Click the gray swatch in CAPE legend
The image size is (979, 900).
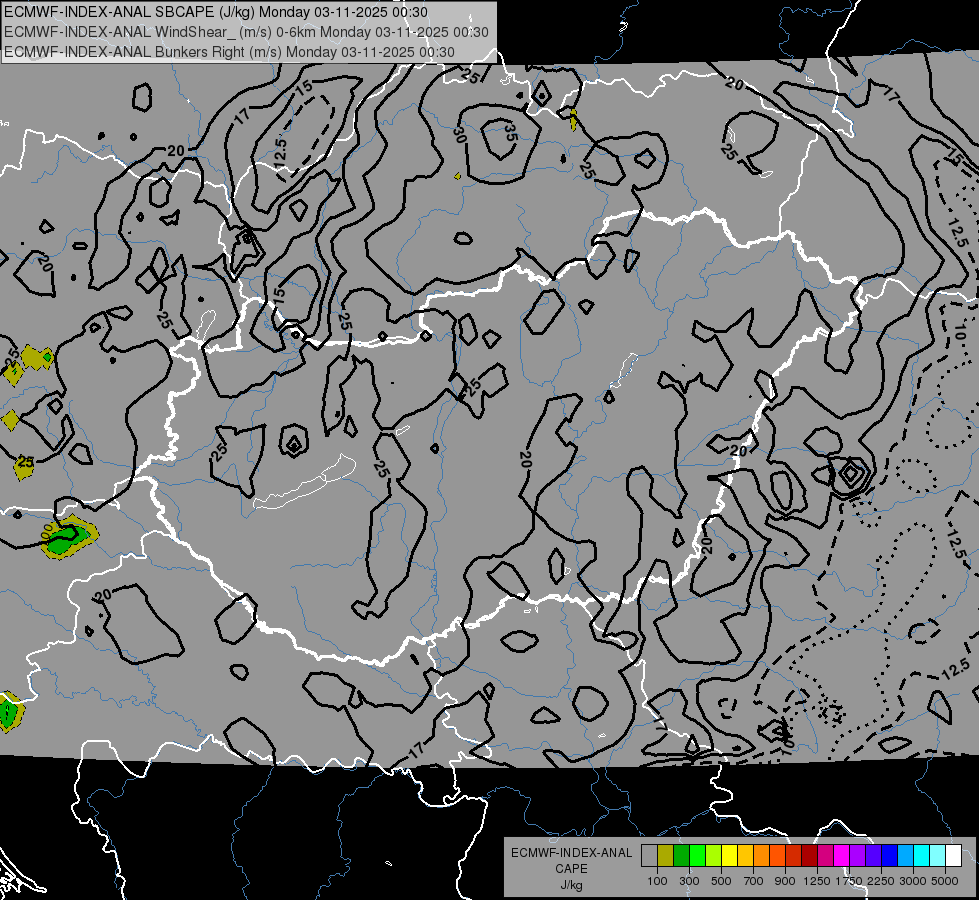[649, 856]
